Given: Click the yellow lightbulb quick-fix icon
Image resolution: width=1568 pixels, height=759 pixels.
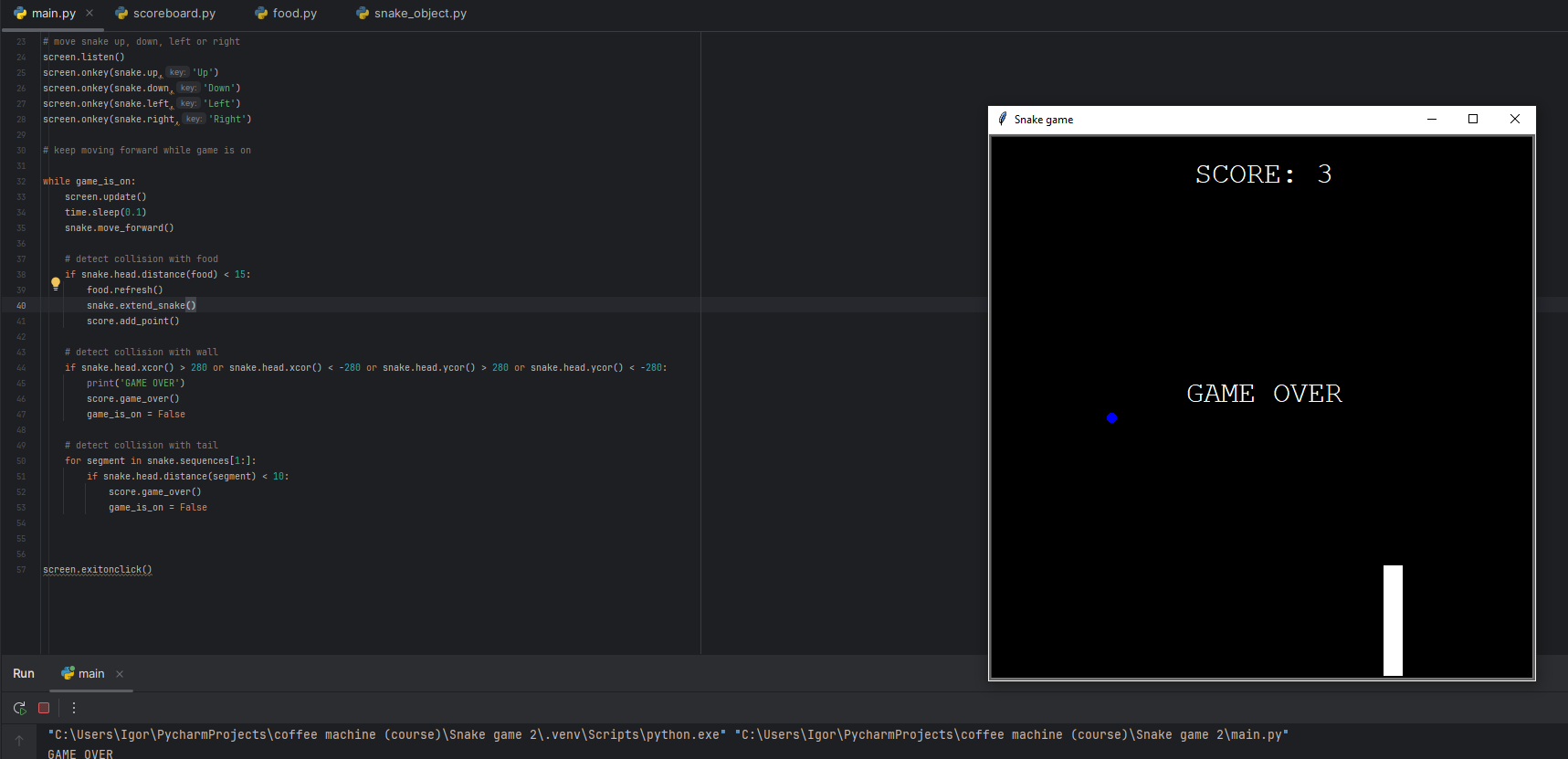Looking at the screenshot, I should tap(56, 283).
